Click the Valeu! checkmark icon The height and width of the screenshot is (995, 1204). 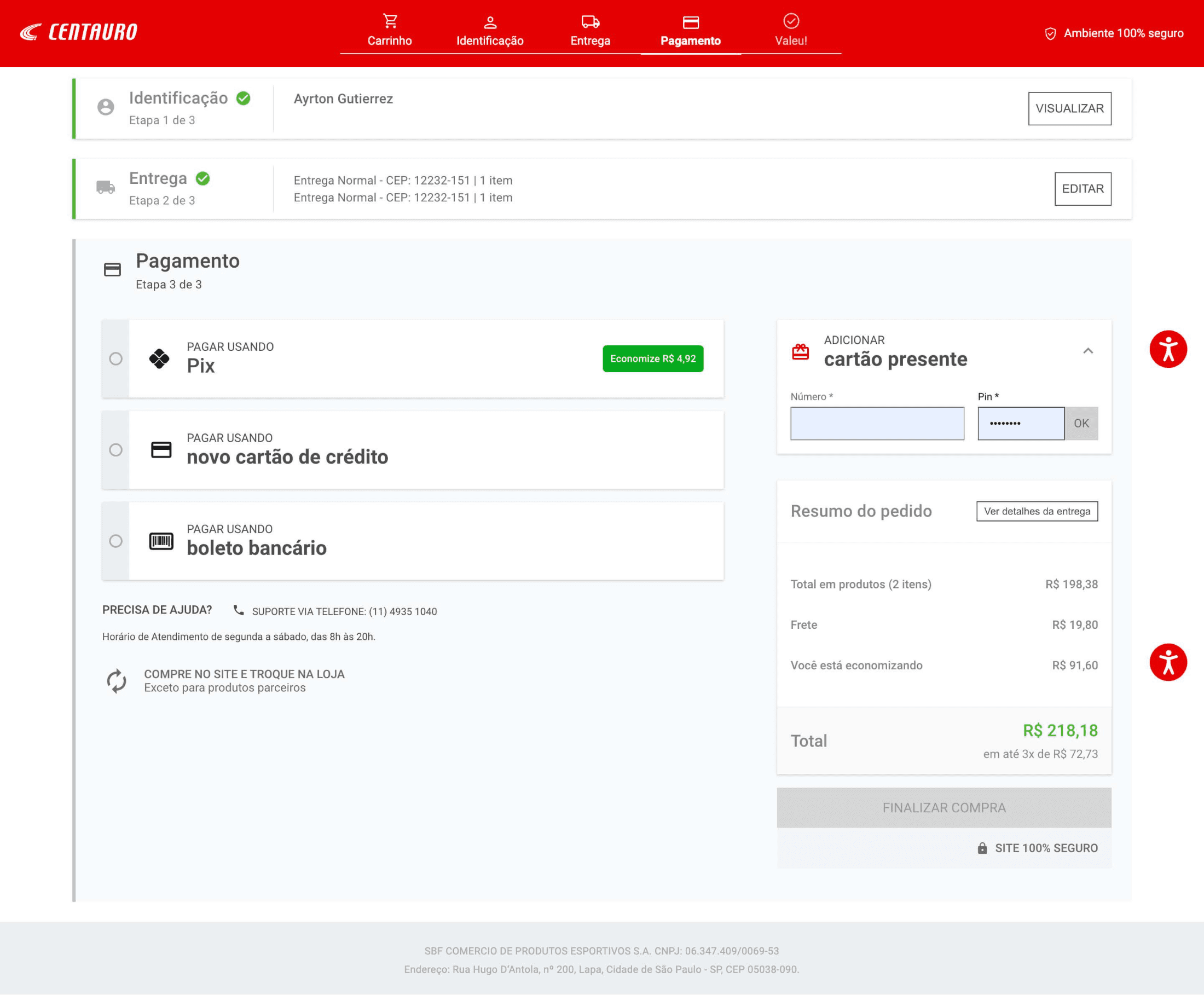[x=791, y=21]
